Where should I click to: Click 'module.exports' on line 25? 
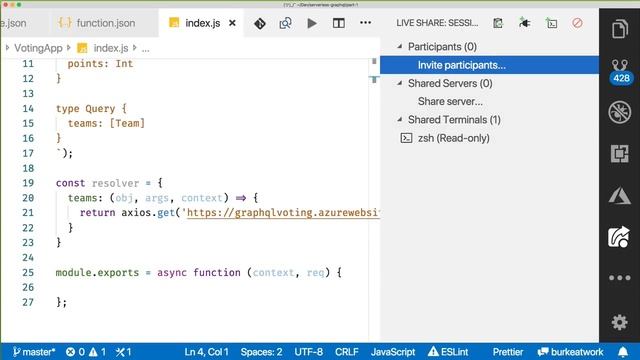pos(97,272)
